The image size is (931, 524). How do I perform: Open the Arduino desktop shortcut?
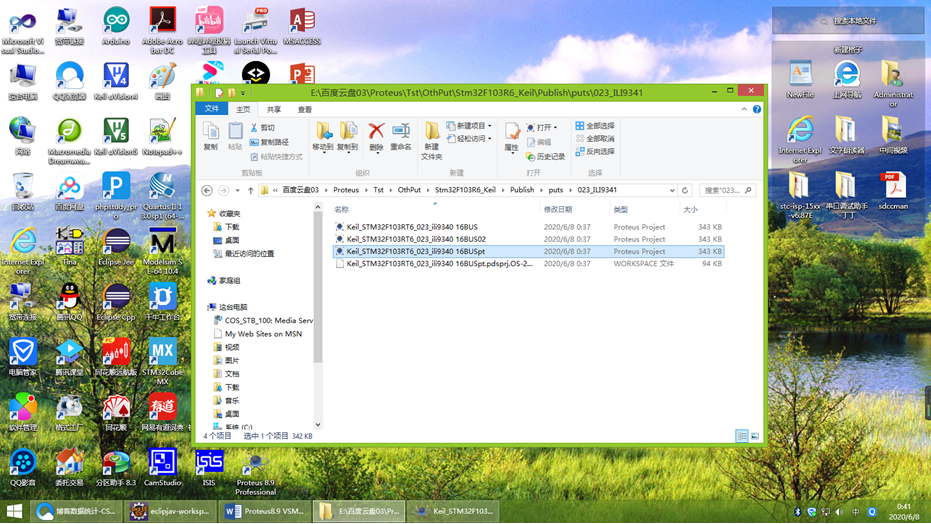116,27
